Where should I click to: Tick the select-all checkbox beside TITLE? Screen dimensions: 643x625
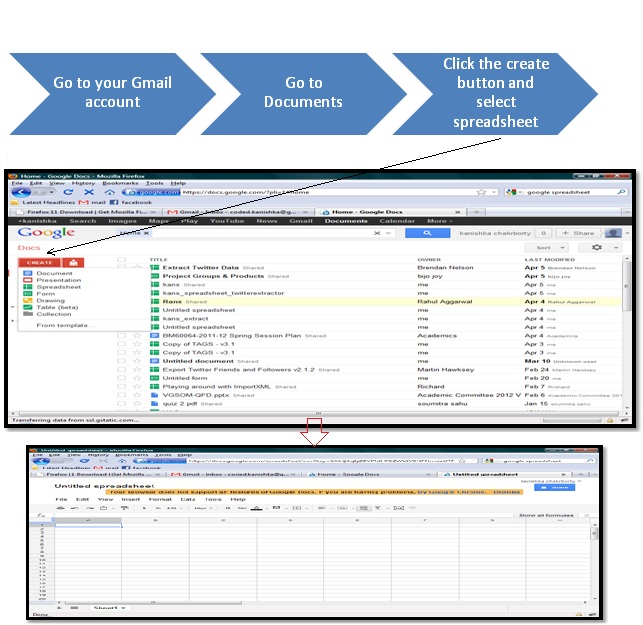coord(121,259)
